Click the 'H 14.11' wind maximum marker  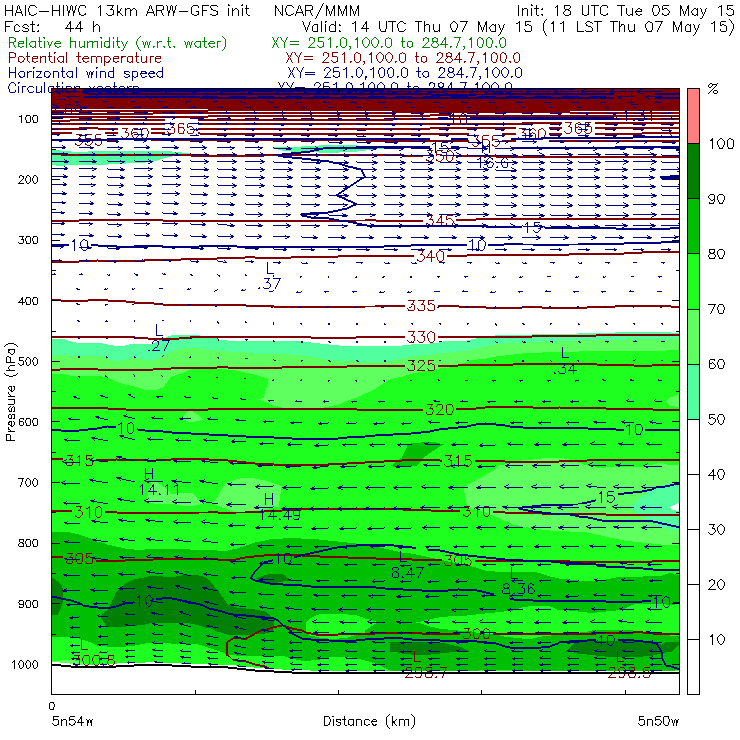pos(159,482)
